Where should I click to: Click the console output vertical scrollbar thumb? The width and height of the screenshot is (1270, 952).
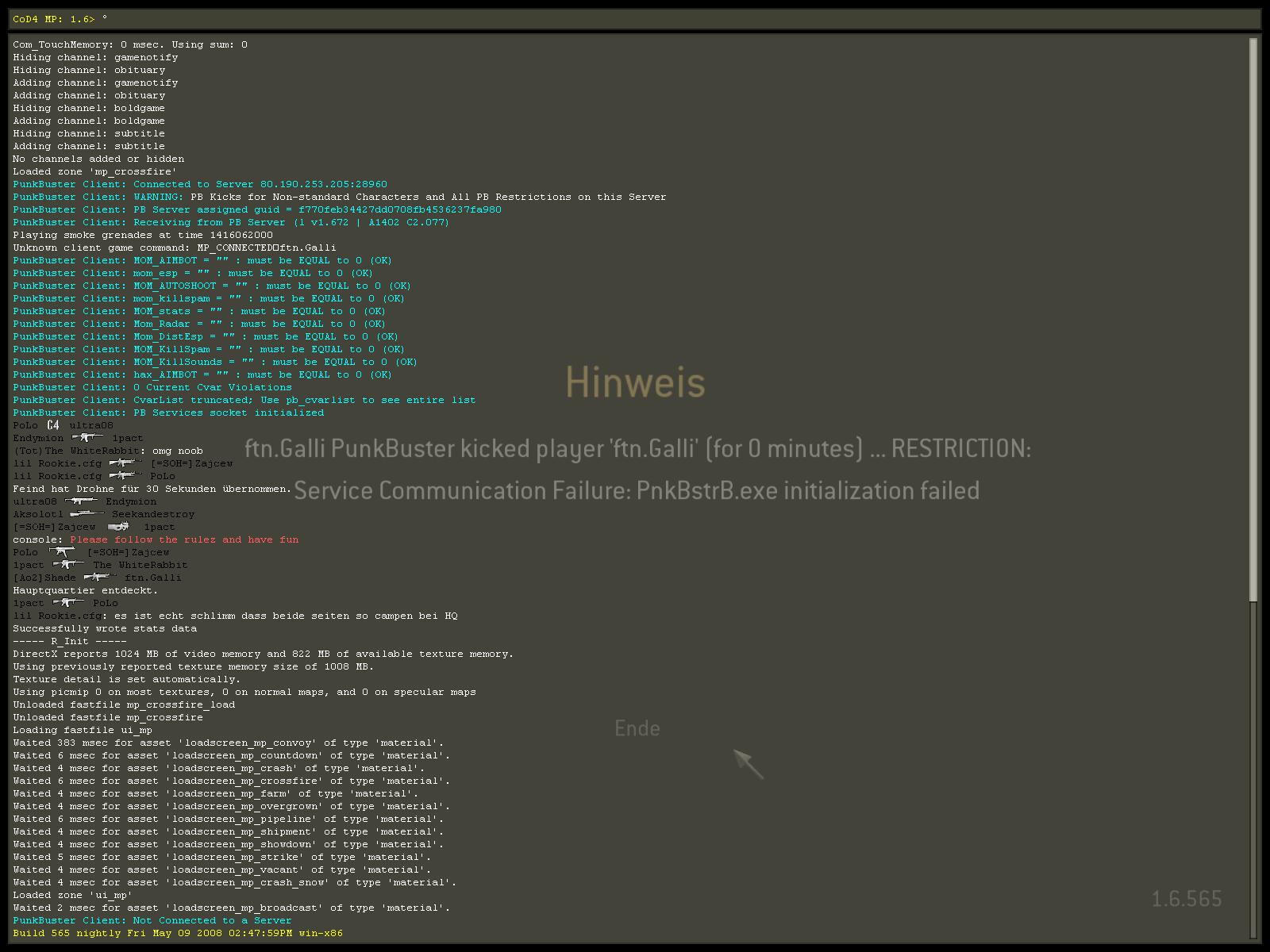pyautogui.click(x=1253, y=320)
